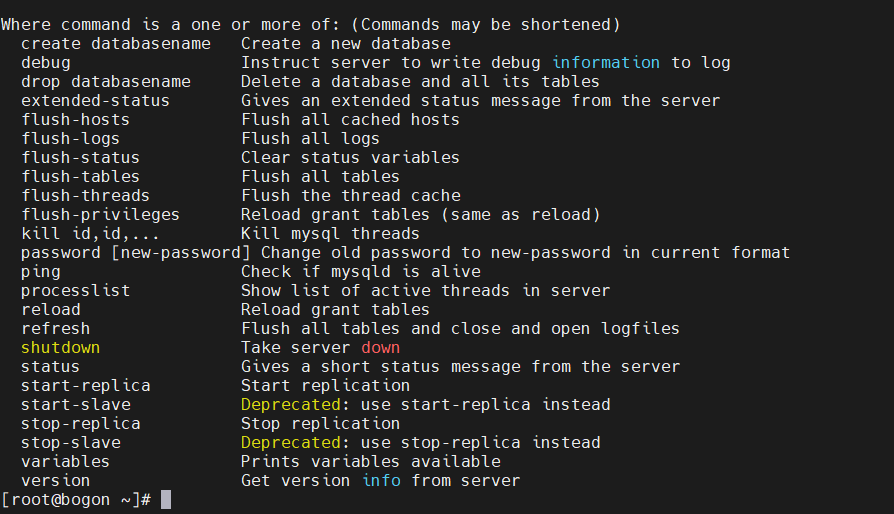Click the terminal cursor block at the prompt
Viewport: 894px width, 514px height.
[x=166, y=500]
